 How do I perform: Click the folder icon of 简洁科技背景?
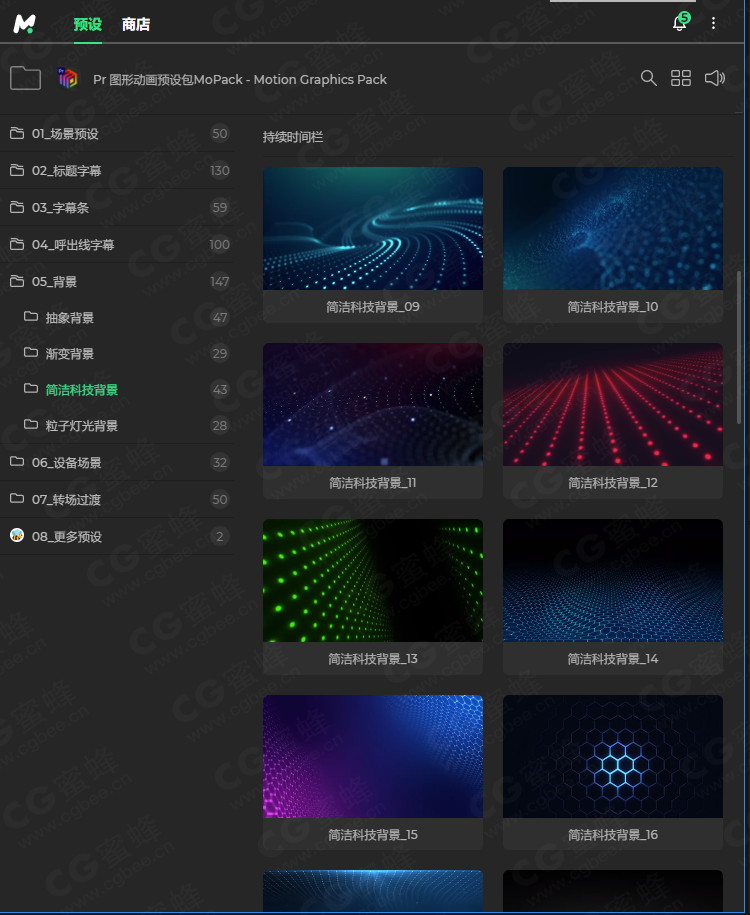point(31,389)
